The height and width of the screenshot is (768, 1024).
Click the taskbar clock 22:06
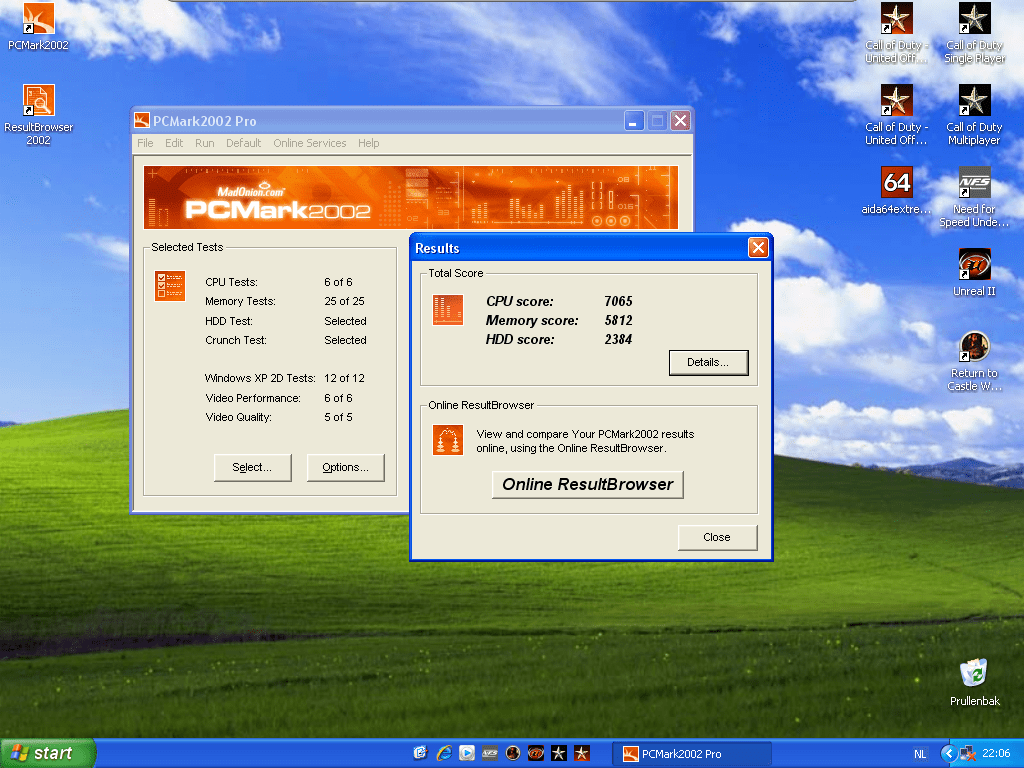(996, 754)
